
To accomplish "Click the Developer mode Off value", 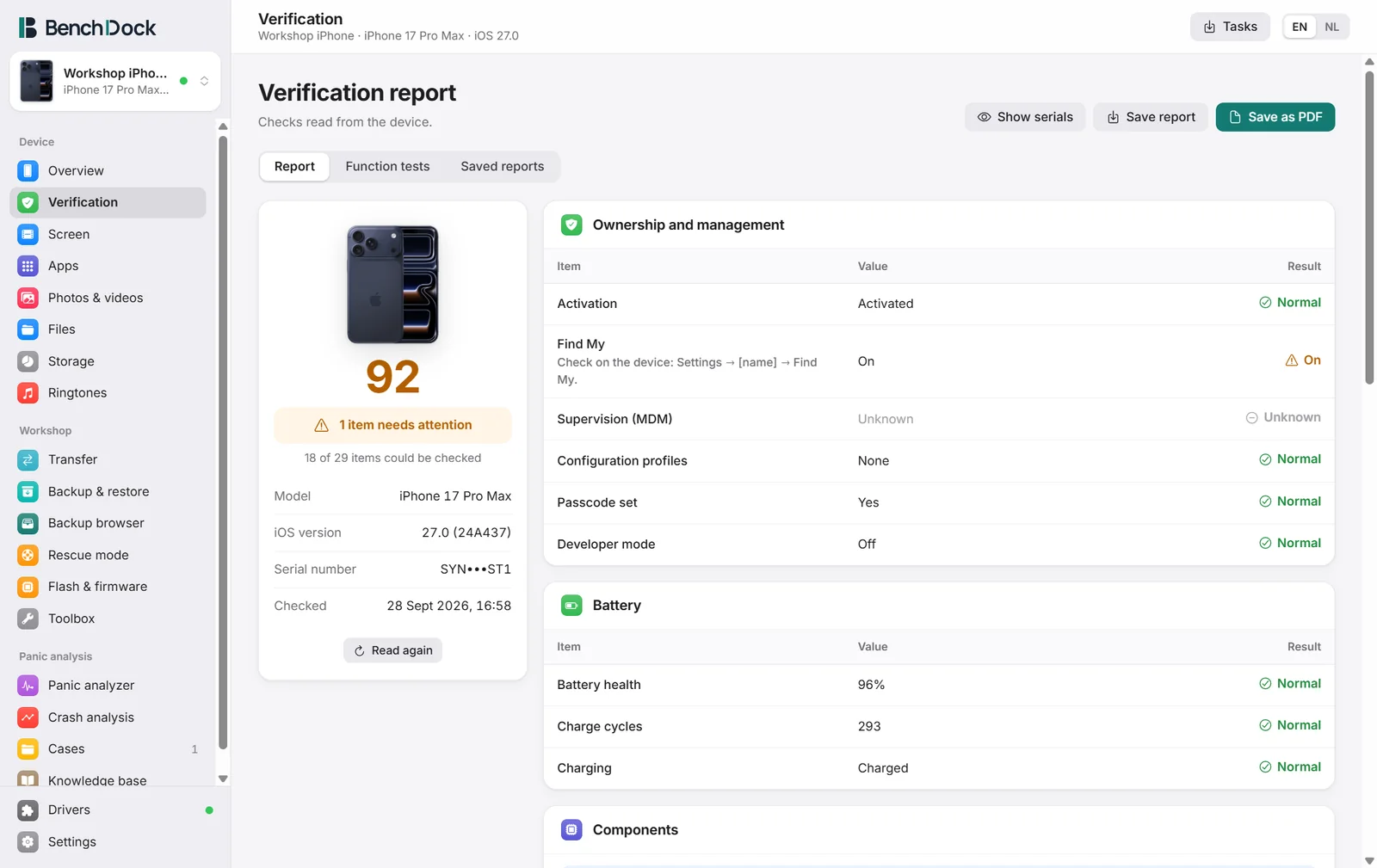I will (x=867, y=545).
